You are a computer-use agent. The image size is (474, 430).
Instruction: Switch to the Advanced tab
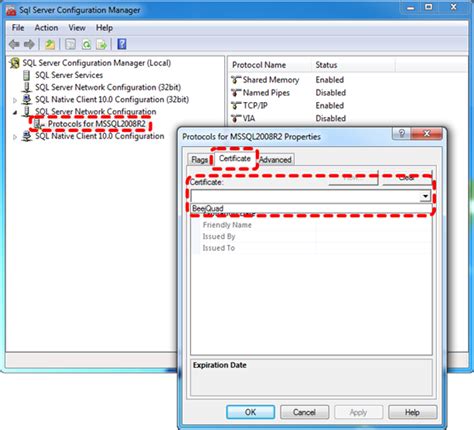pyautogui.click(x=275, y=160)
